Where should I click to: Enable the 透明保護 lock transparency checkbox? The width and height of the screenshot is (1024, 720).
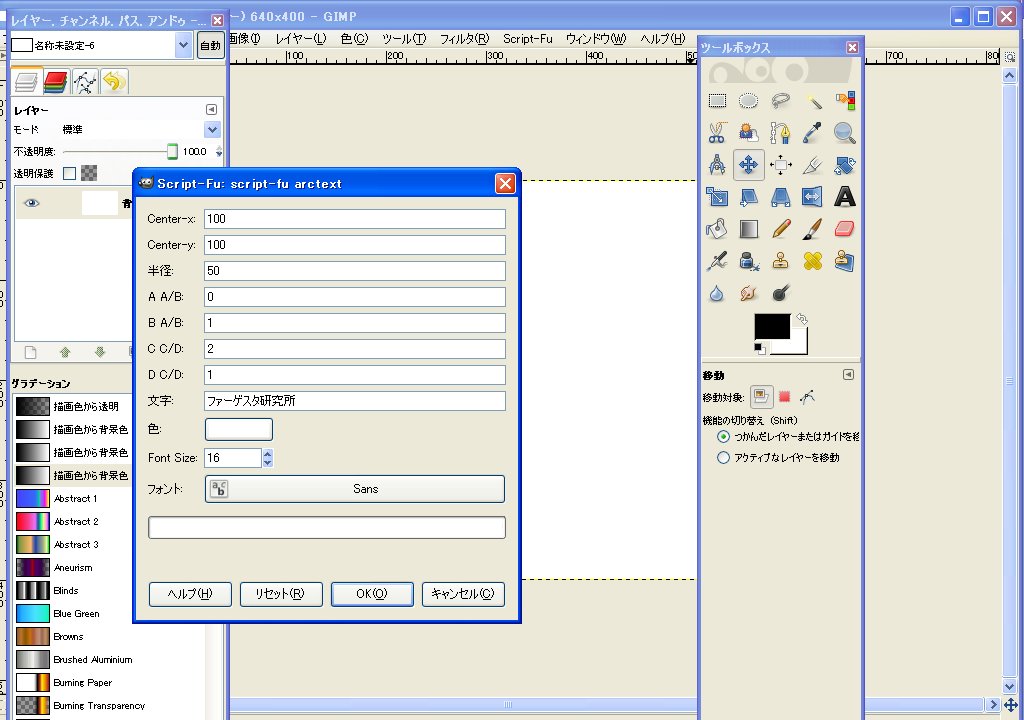click(69, 173)
